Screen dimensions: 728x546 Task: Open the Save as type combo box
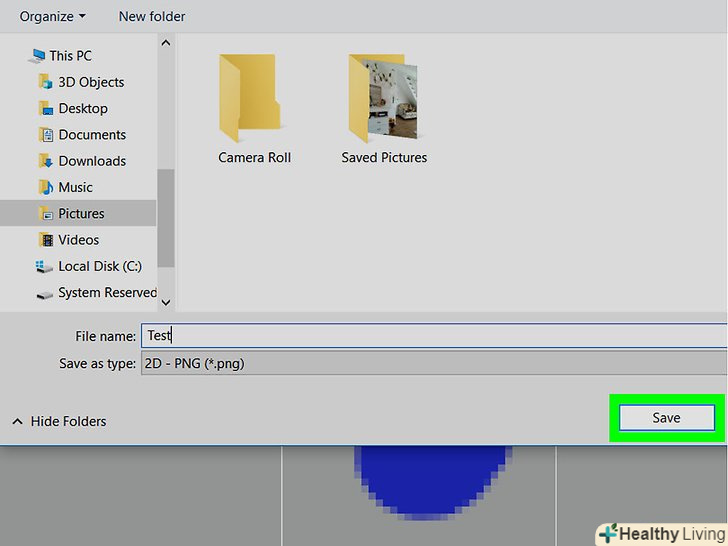(x=434, y=363)
